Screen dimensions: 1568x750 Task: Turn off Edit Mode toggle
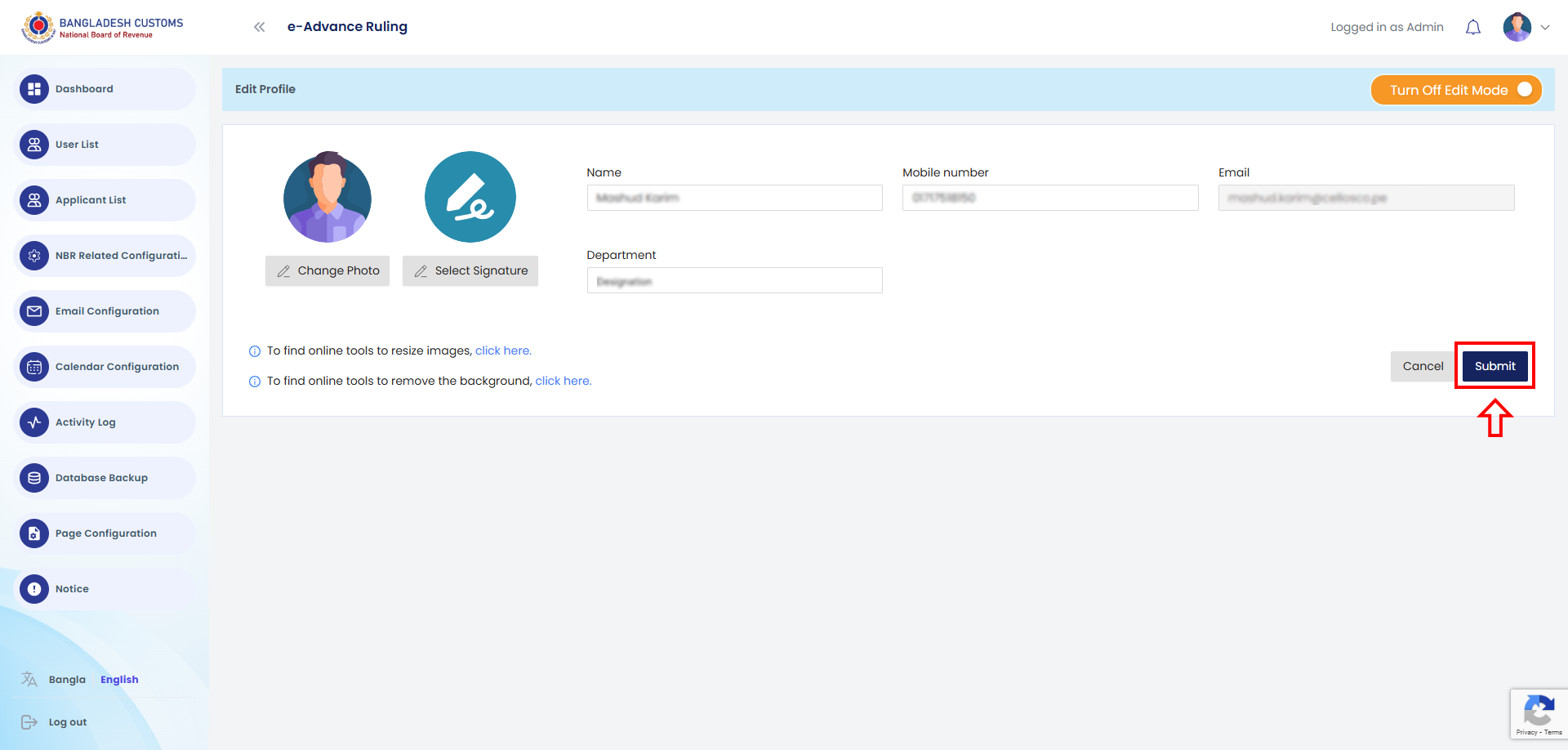pos(1456,90)
